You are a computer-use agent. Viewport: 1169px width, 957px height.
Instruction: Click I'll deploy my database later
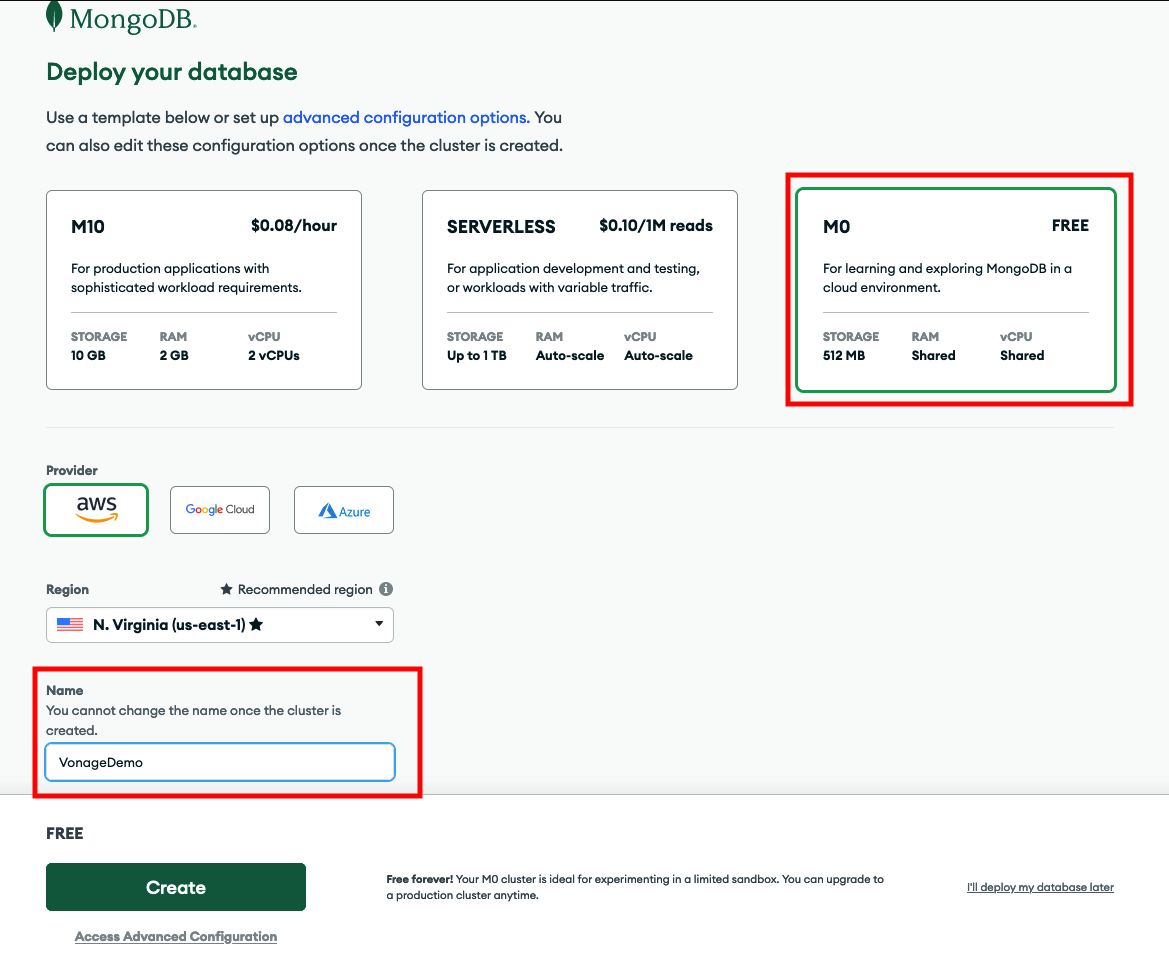[x=1040, y=887]
